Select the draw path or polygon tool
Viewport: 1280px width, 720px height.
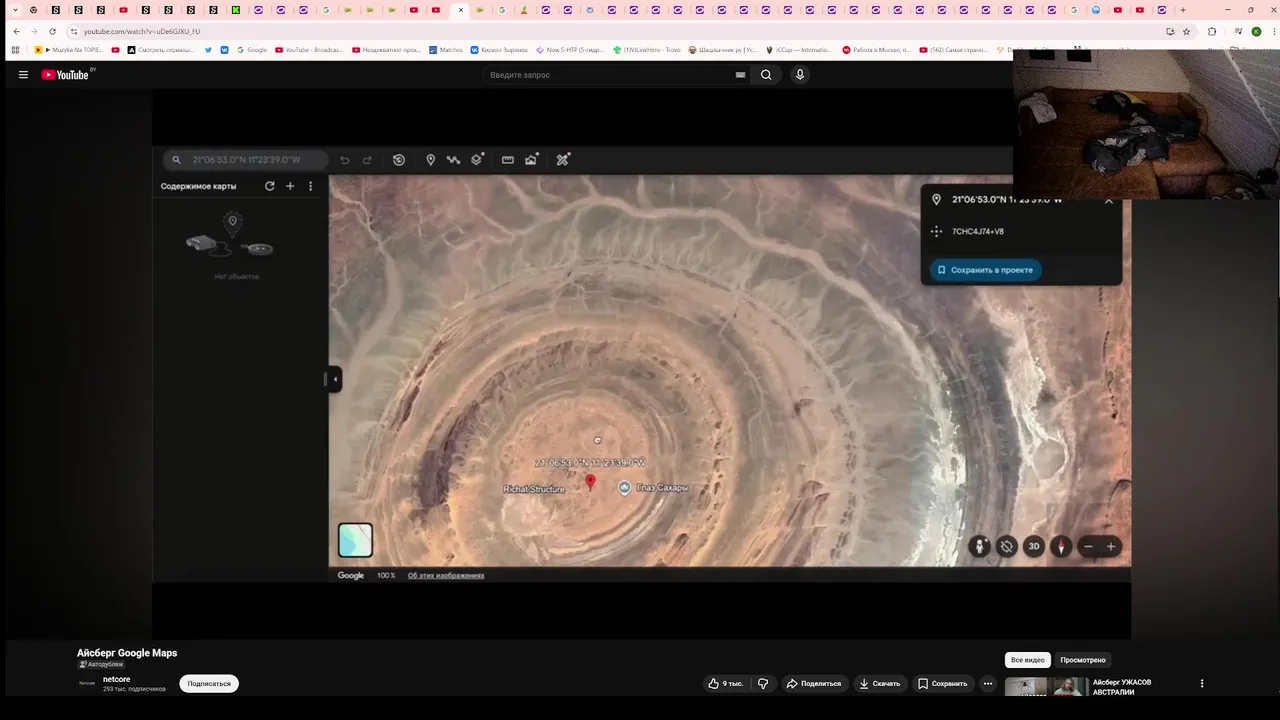coord(453,160)
